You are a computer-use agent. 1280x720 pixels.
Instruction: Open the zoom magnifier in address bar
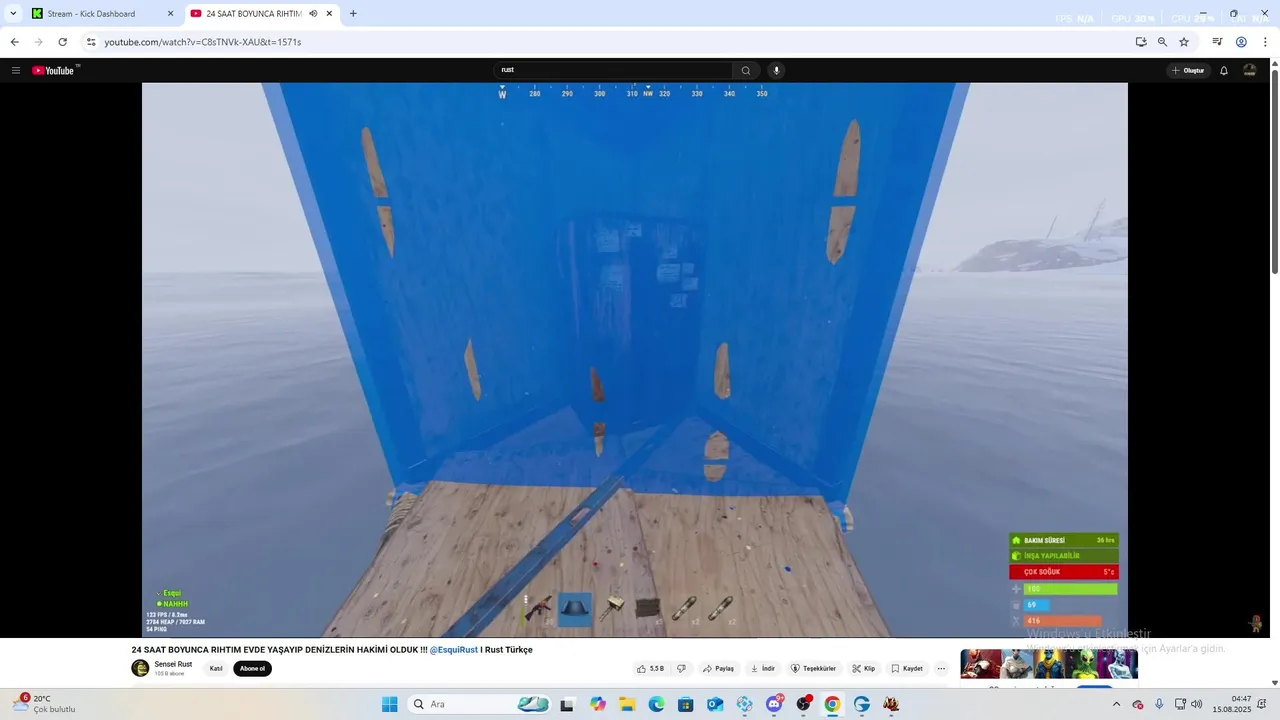1162,42
